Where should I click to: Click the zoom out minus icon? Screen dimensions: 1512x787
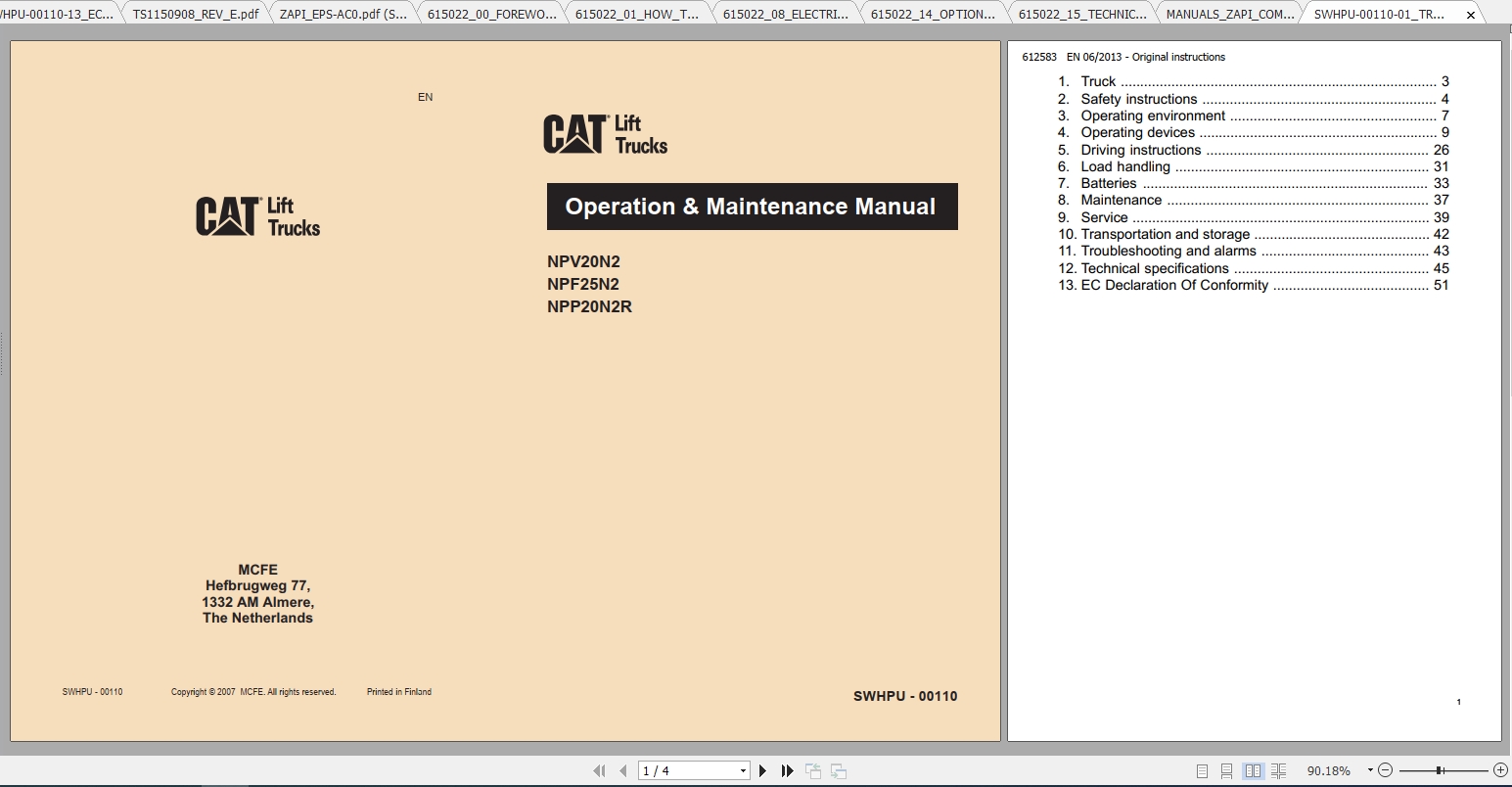[x=1385, y=770]
